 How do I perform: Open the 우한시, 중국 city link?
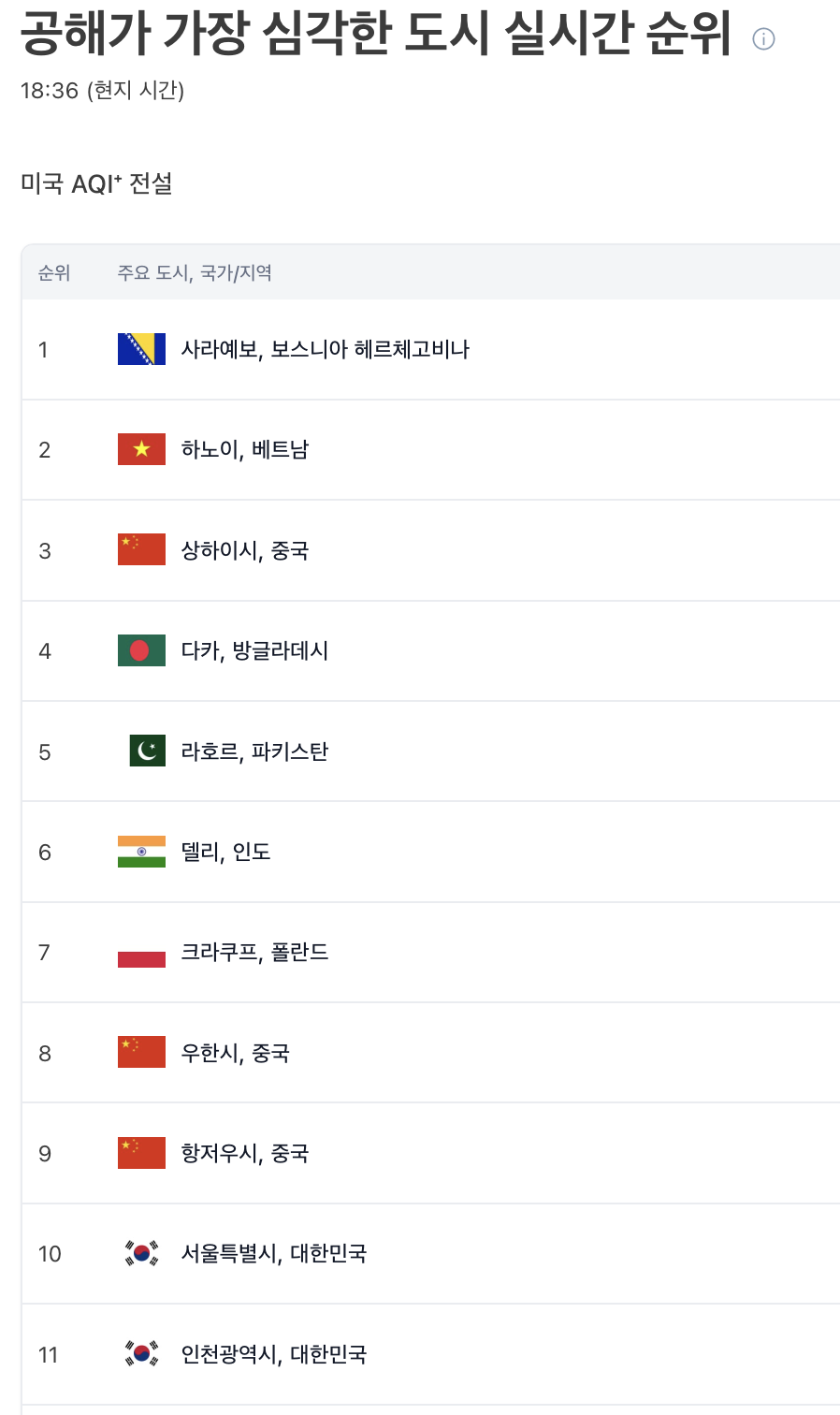click(235, 1053)
